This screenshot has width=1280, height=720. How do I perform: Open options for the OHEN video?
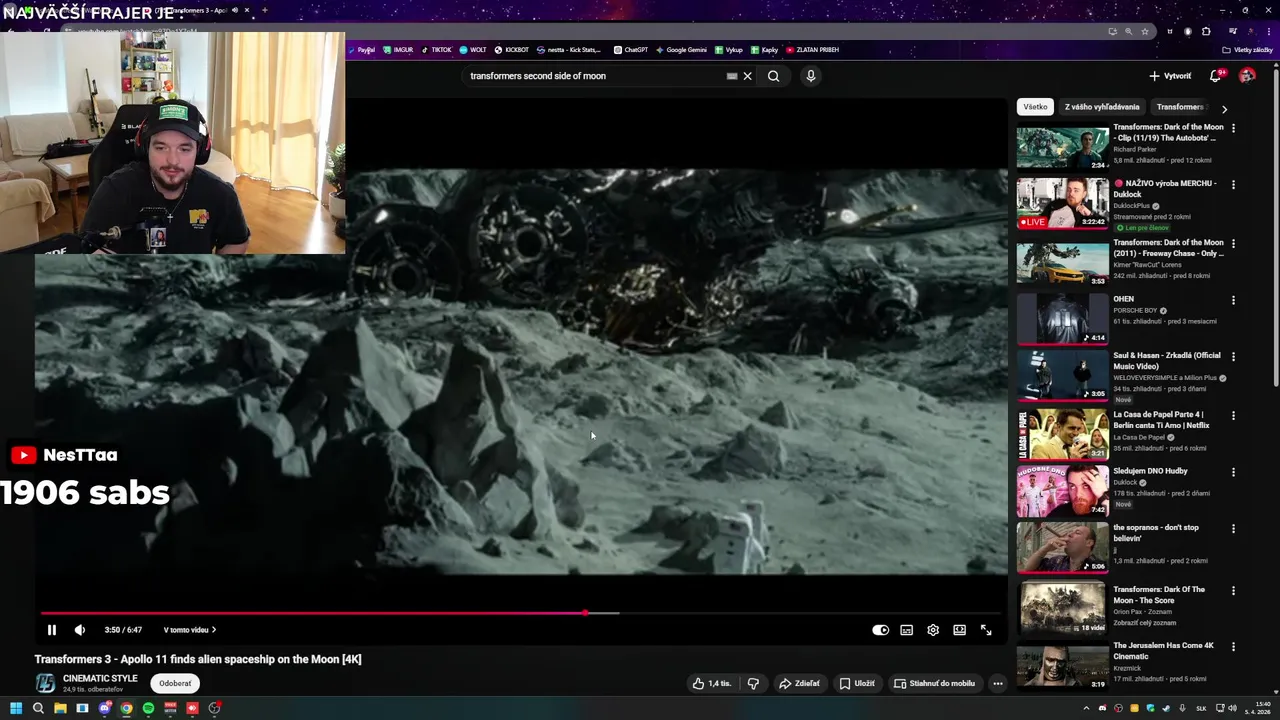pos(1233,300)
